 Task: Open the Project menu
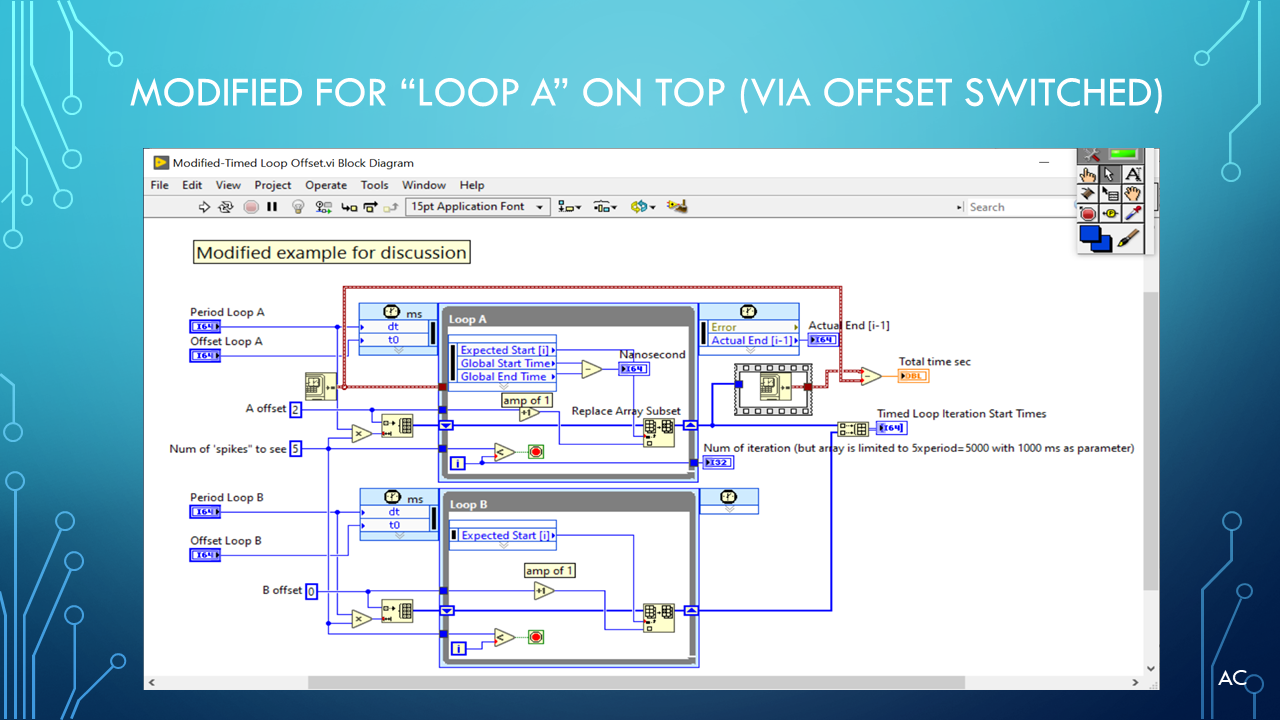[x=272, y=185]
